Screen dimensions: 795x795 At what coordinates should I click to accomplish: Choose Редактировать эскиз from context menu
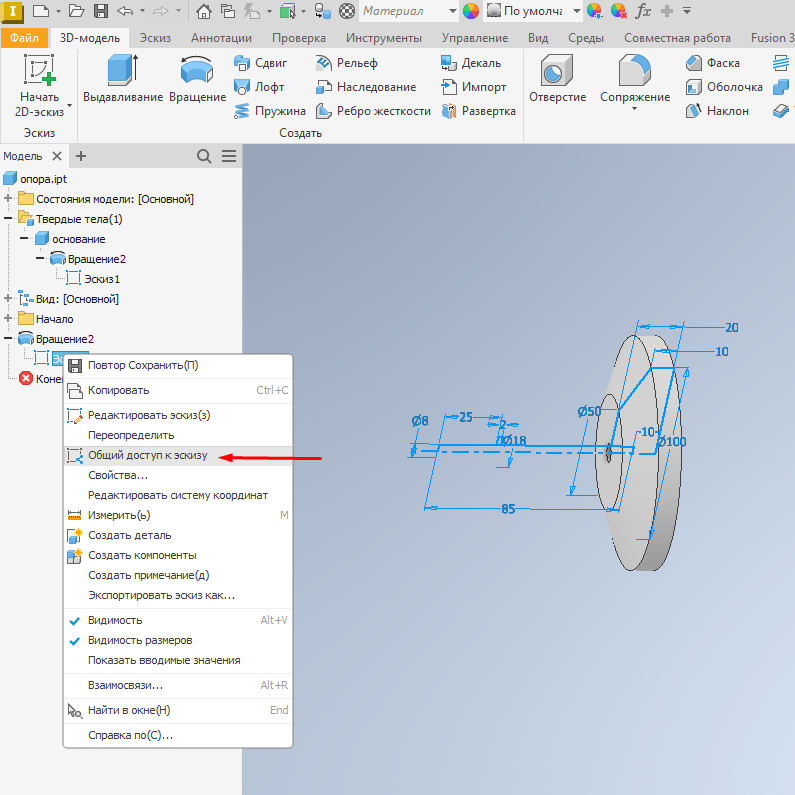(177, 415)
